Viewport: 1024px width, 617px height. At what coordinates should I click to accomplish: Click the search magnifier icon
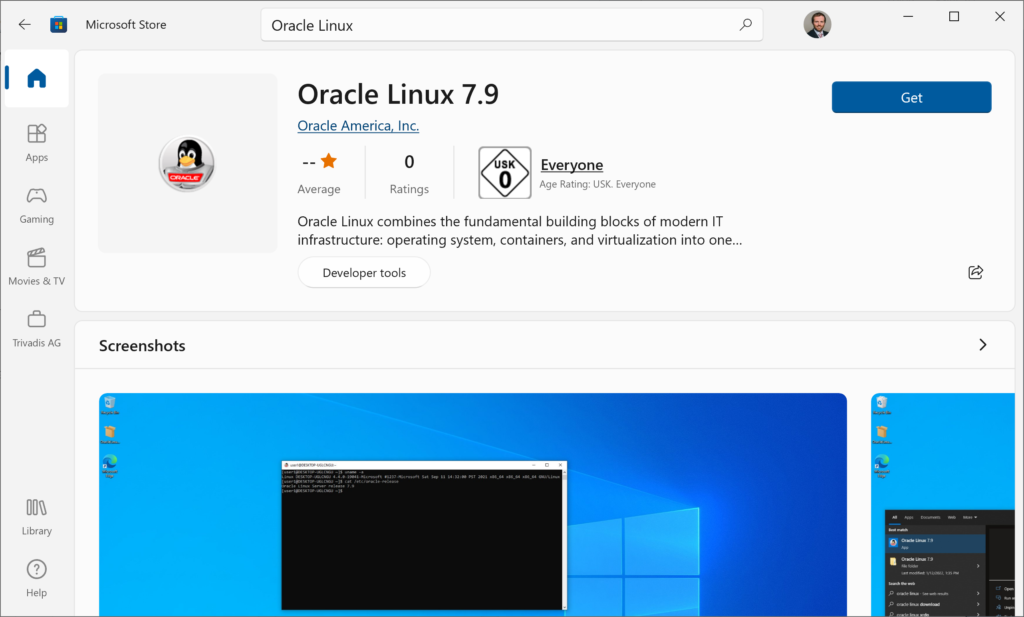(x=745, y=25)
